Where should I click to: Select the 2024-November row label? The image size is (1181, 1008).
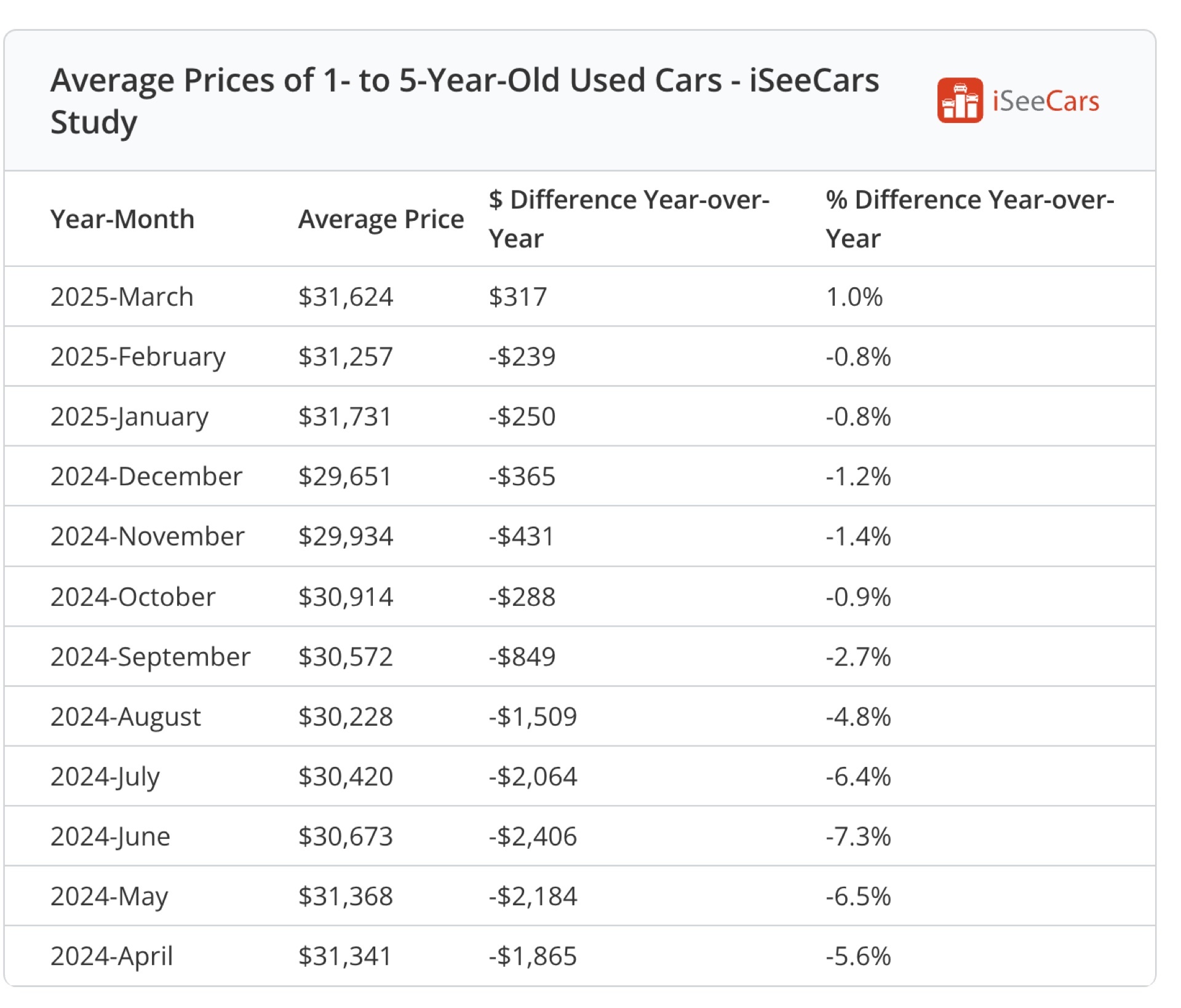pos(147,536)
